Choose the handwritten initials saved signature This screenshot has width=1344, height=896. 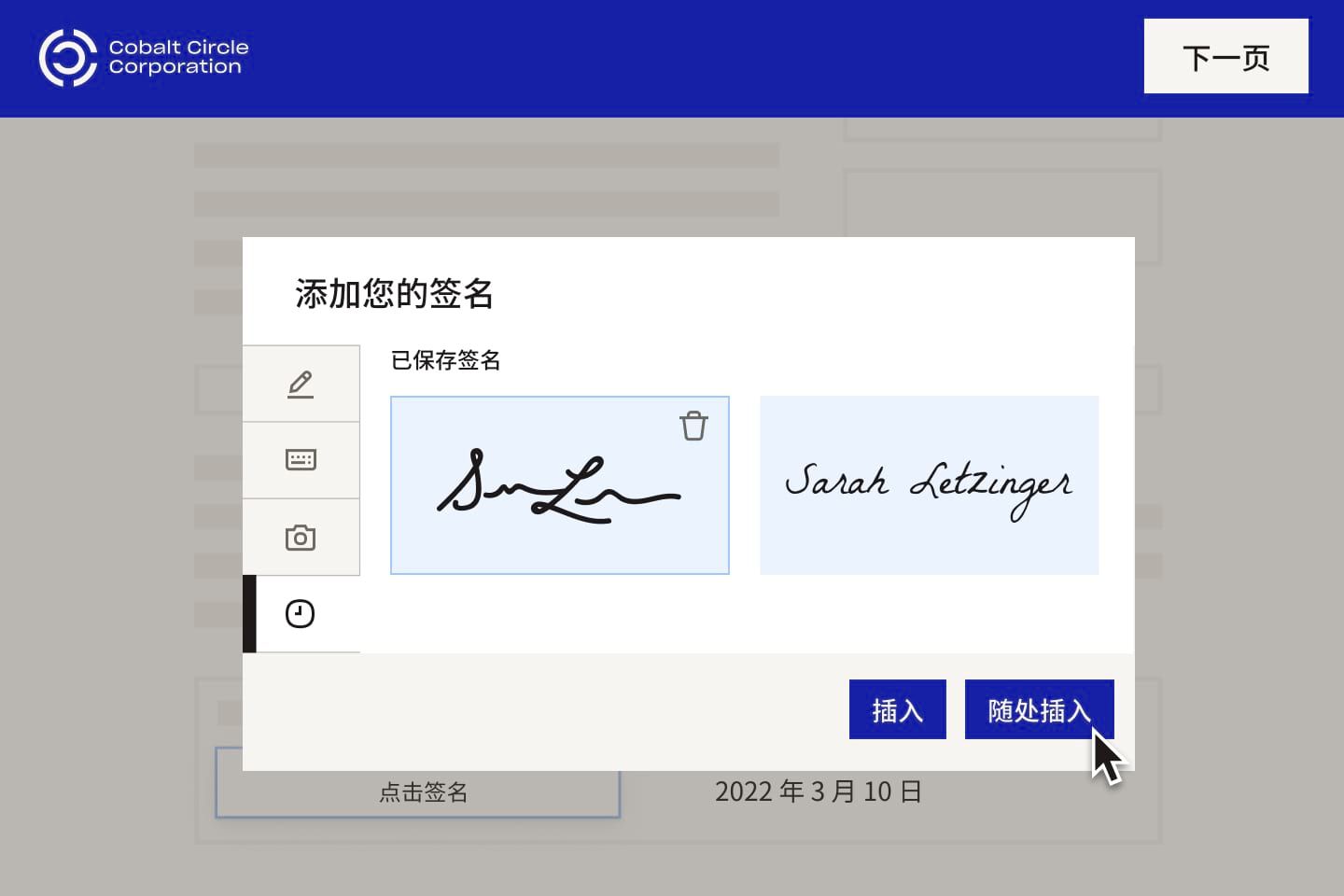pyautogui.click(x=559, y=485)
